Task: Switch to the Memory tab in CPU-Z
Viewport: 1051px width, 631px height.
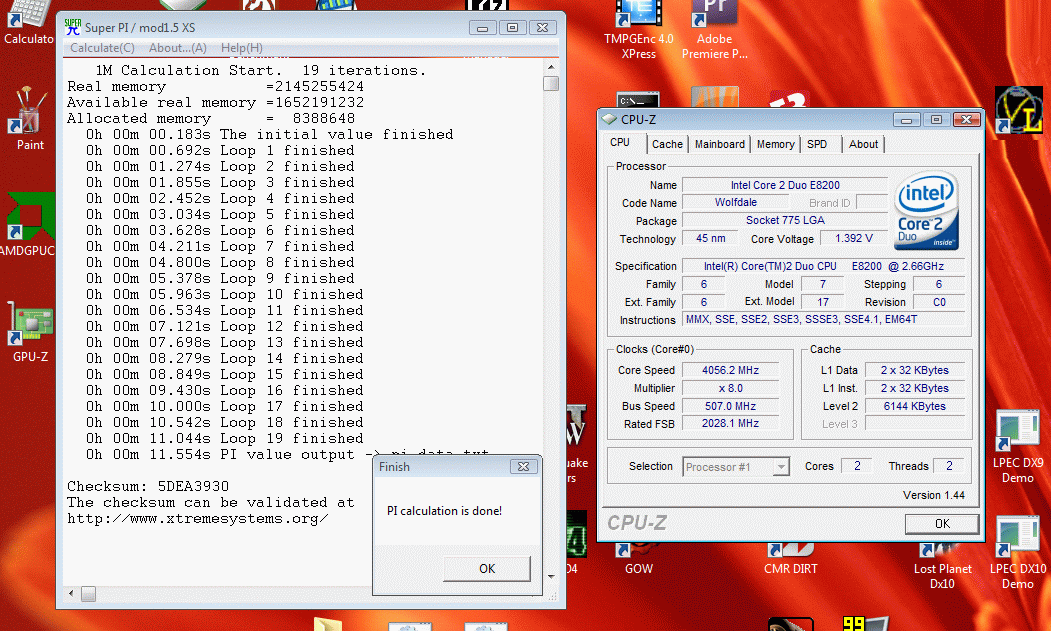Action: (x=775, y=144)
